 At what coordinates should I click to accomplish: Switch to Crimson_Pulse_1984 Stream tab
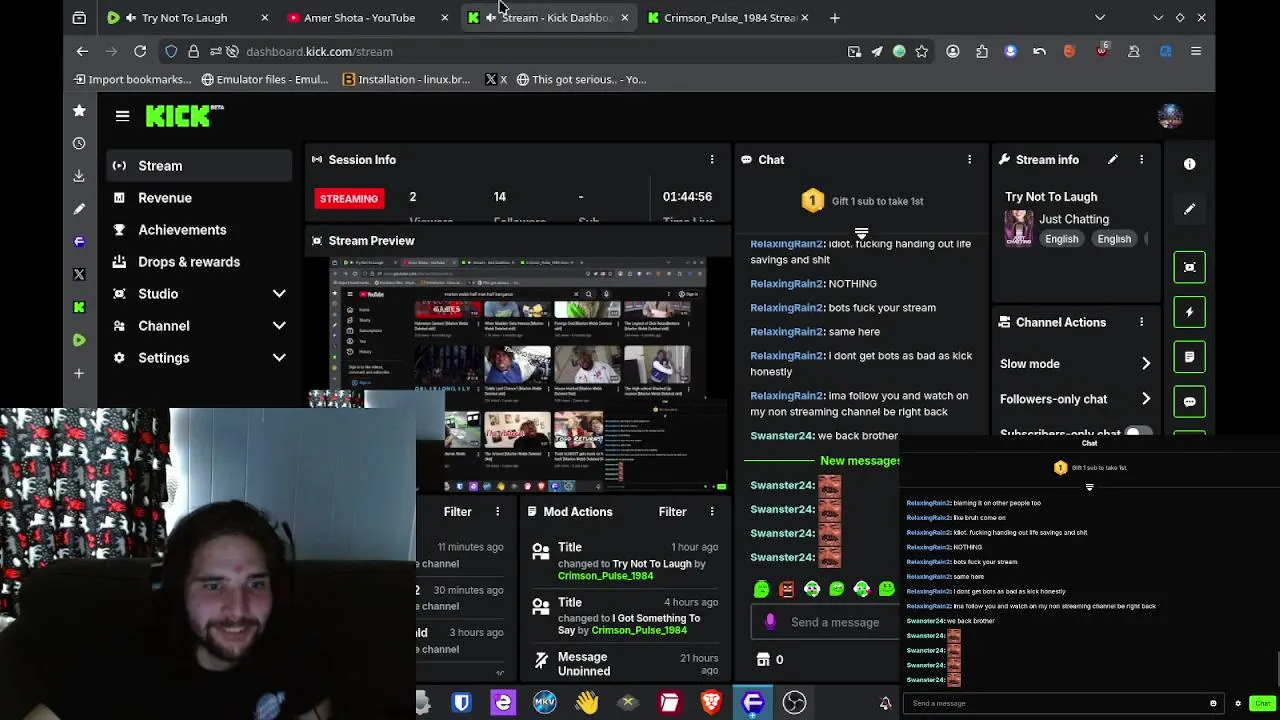tap(725, 17)
